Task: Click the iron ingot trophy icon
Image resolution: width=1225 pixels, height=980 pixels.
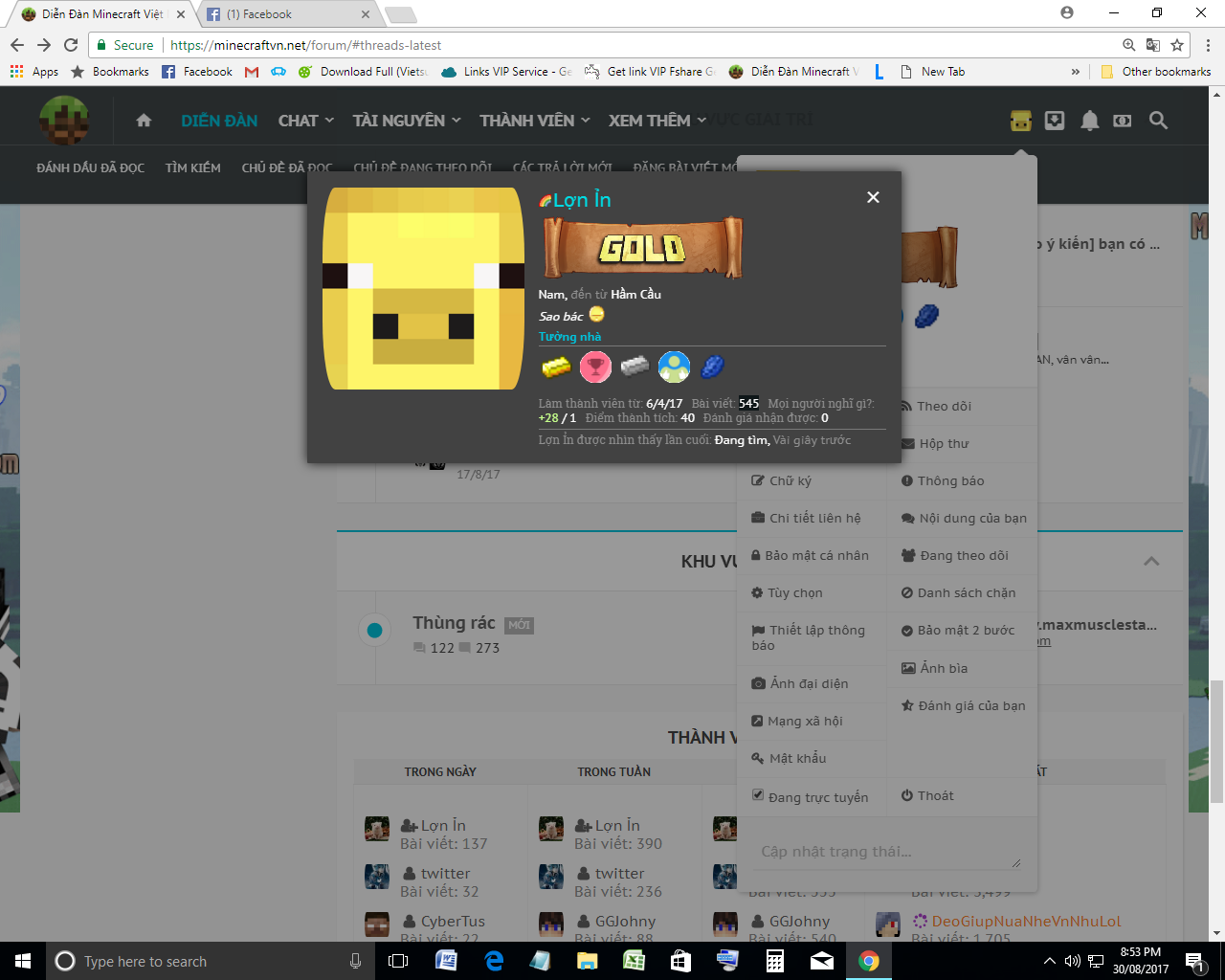Action: pos(634,367)
